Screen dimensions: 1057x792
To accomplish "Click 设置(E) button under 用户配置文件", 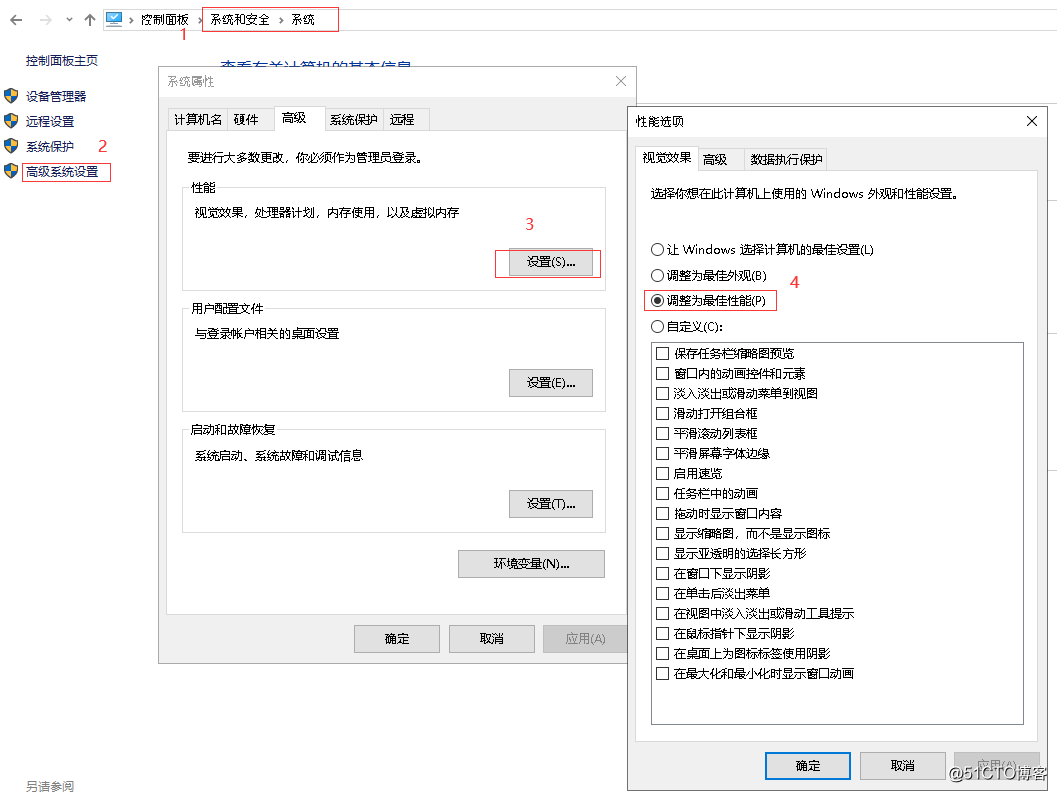I will (x=551, y=383).
